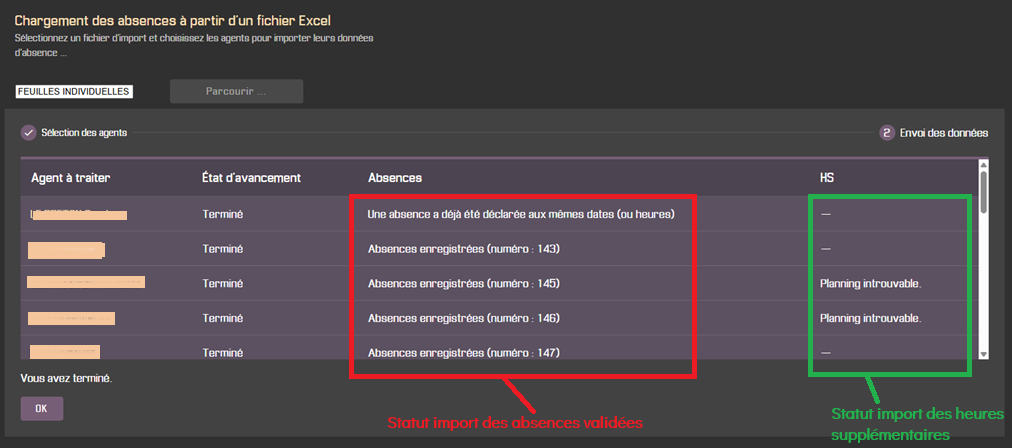Click the Envoi des données step label
Screen dimensions: 1012x448
(x=944, y=133)
